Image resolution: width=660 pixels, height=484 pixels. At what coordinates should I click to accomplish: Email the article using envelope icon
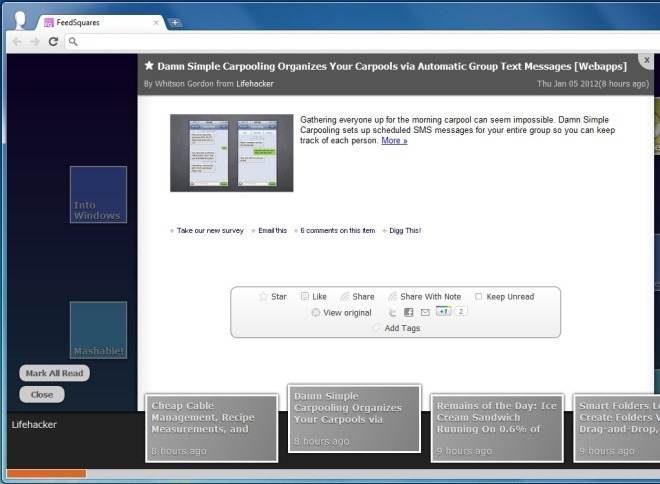tap(424, 313)
